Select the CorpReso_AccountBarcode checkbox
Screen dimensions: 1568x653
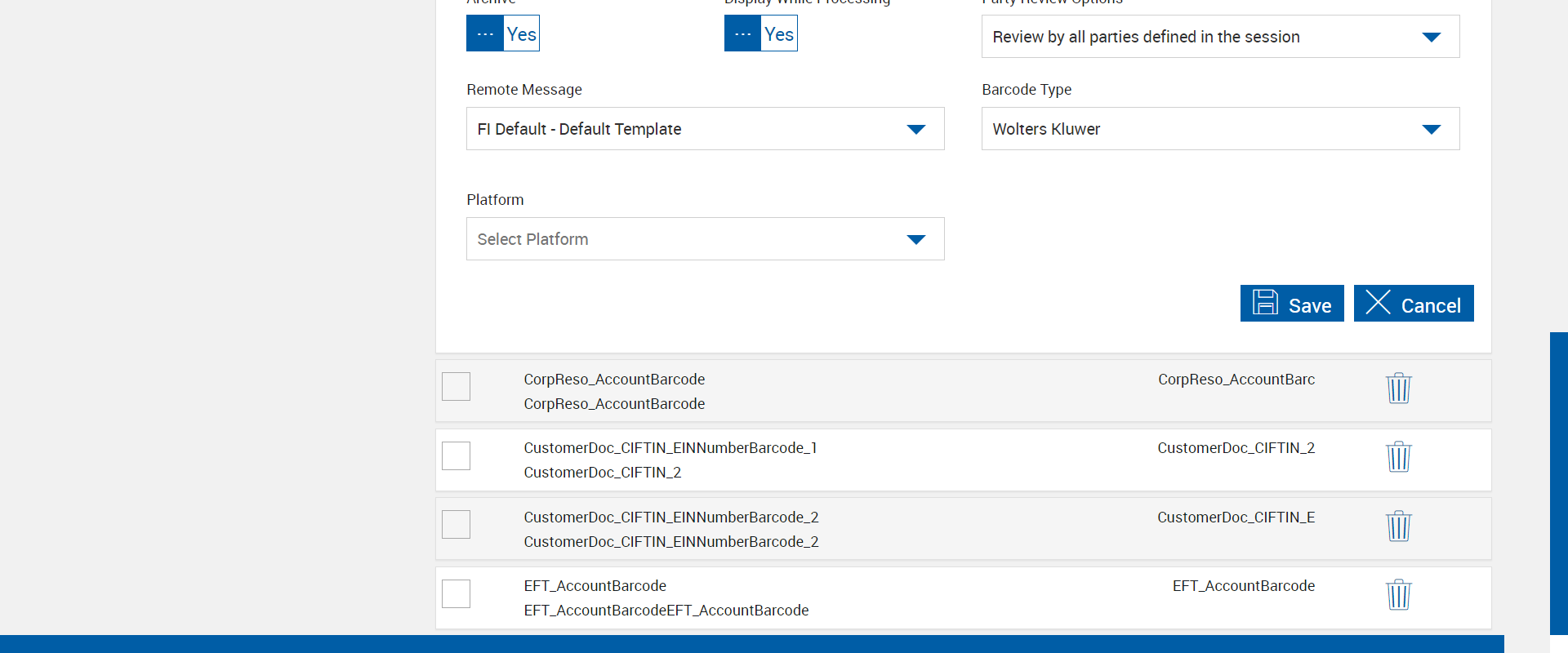coord(456,386)
